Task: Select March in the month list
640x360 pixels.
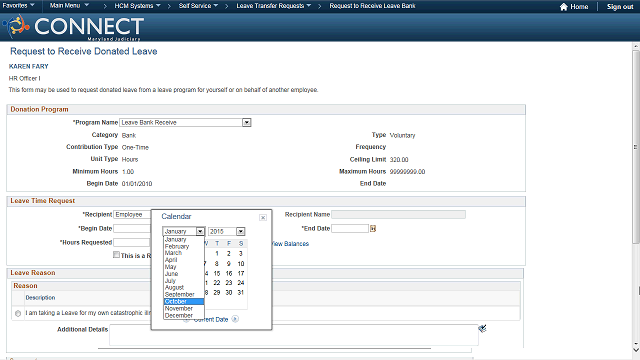Action: 184,253
